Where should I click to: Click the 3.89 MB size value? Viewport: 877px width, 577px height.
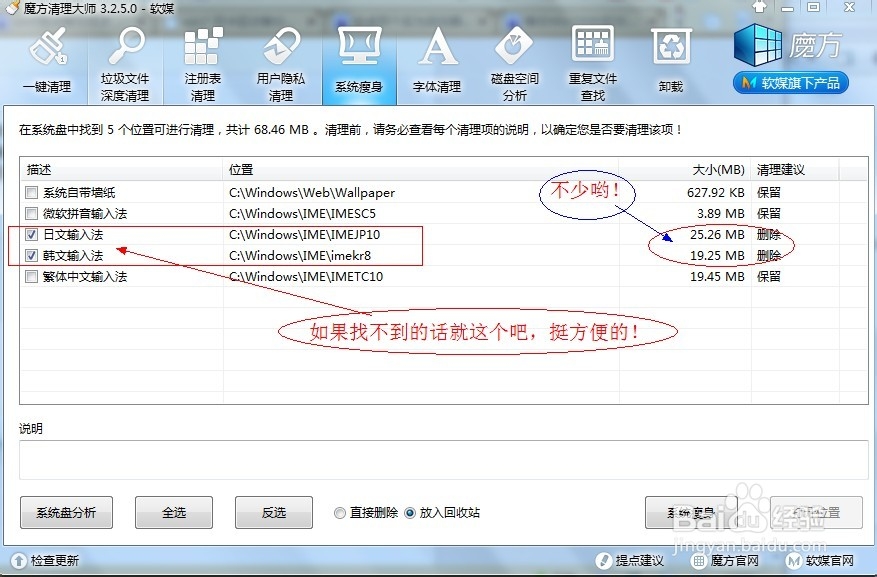[x=720, y=214]
